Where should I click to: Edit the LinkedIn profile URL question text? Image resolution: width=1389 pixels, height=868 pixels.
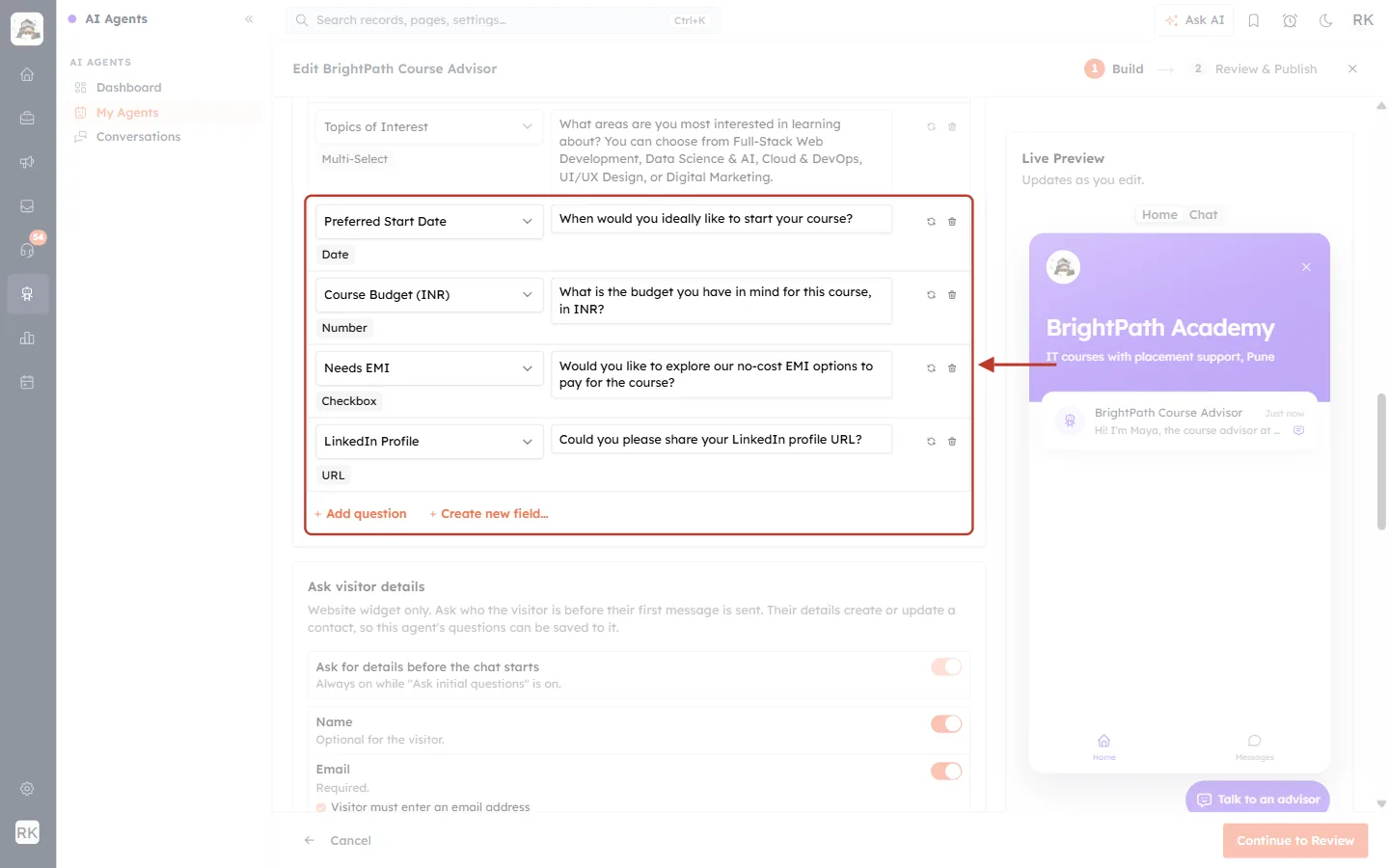[721, 440]
